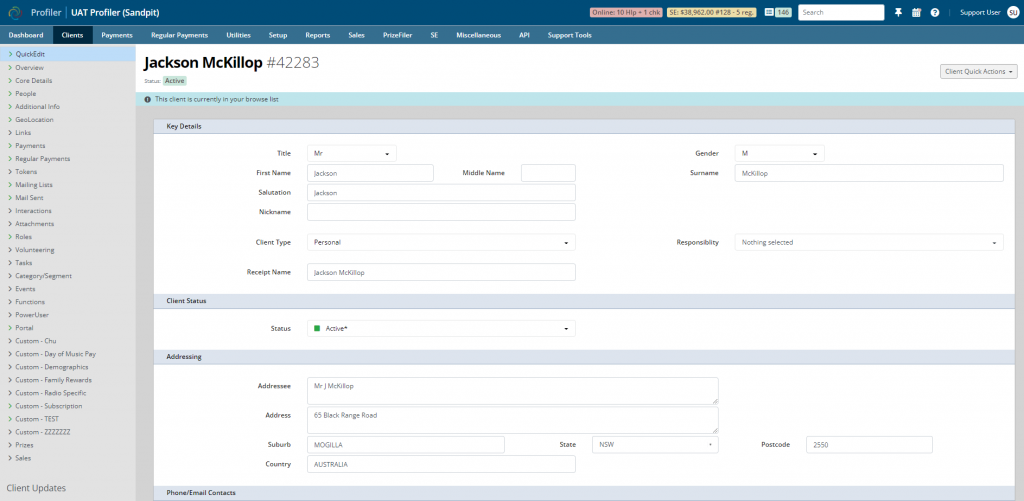This screenshot has height=501, width=1024.
Task: Open the Status Active dropdown
Action: tap(441, 329)
